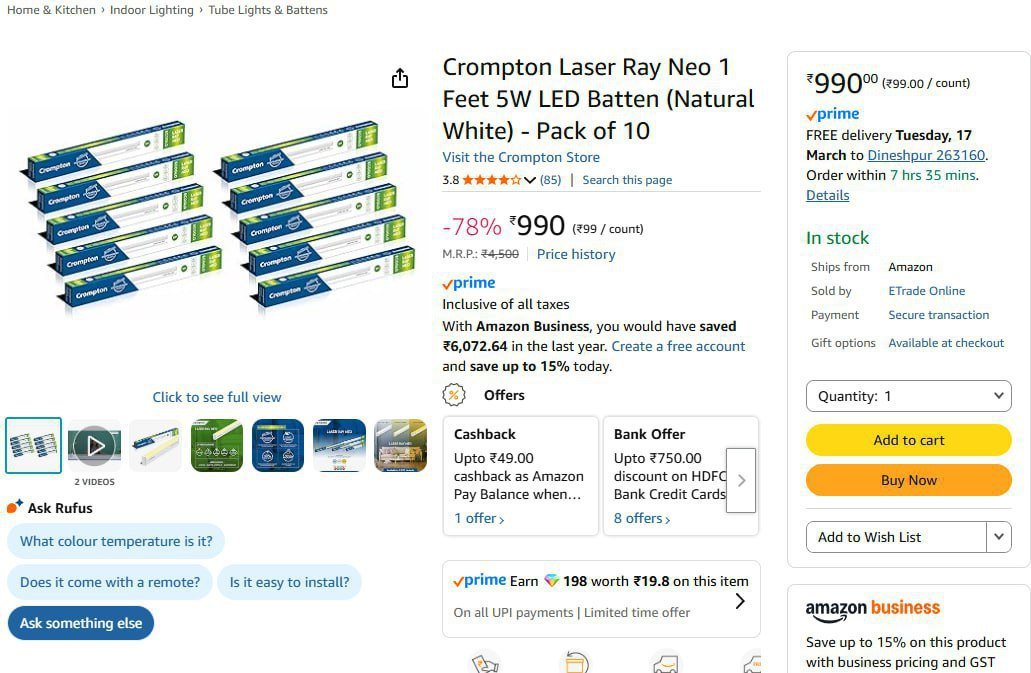Select the first product image thumbnail
The height and width of the screenshot is (673, 1031).
pos(33,445)
